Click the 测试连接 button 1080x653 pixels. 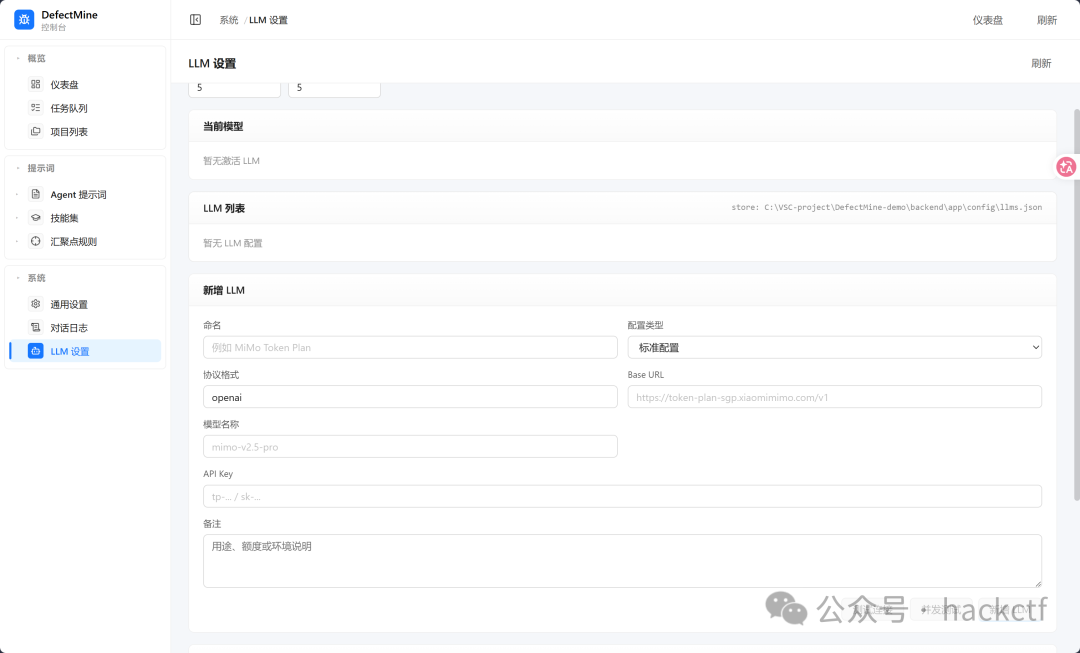click(x=873, y=610)
